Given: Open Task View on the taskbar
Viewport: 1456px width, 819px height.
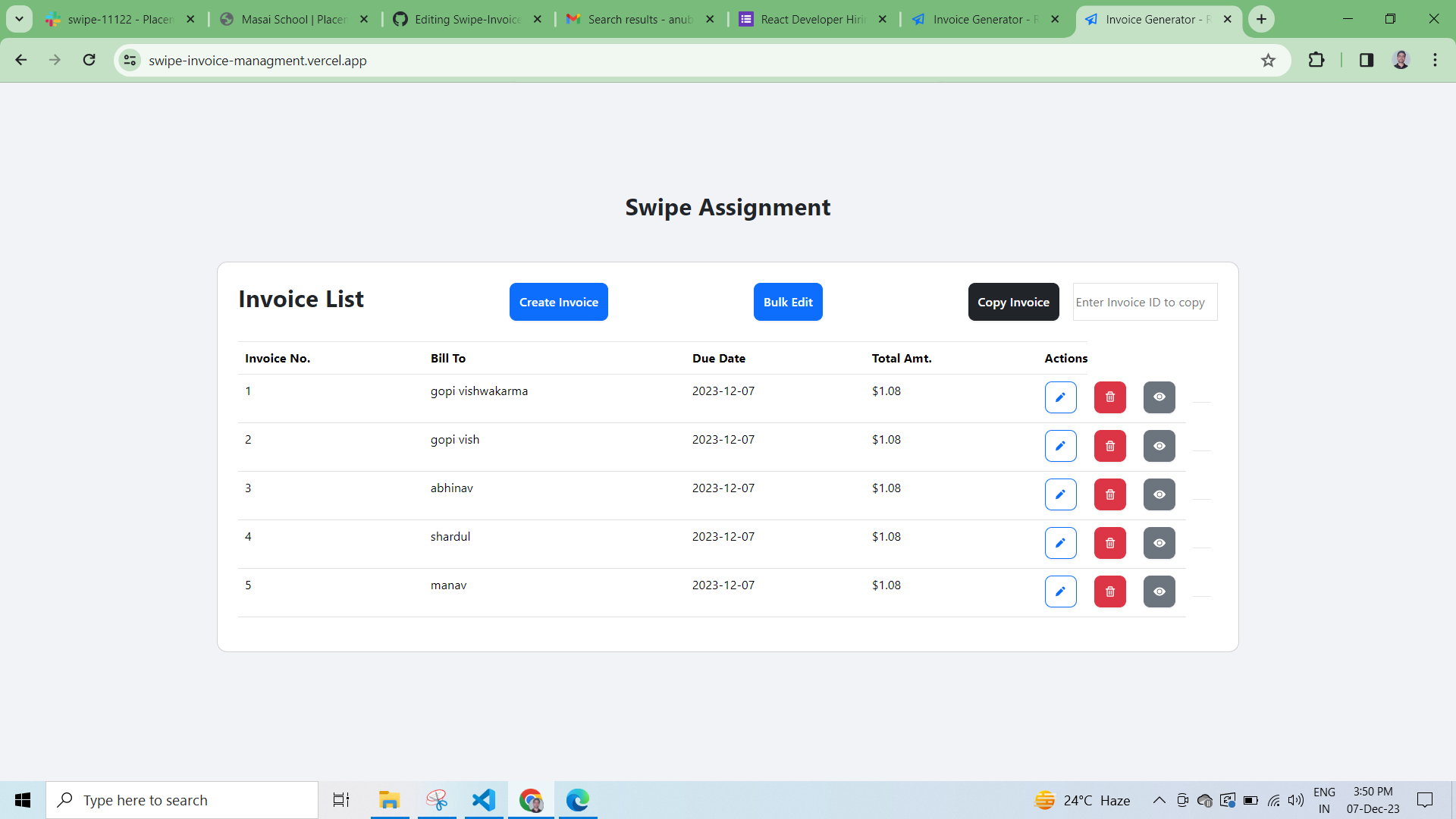Looking at the screenshot, I should click(341, 800).
